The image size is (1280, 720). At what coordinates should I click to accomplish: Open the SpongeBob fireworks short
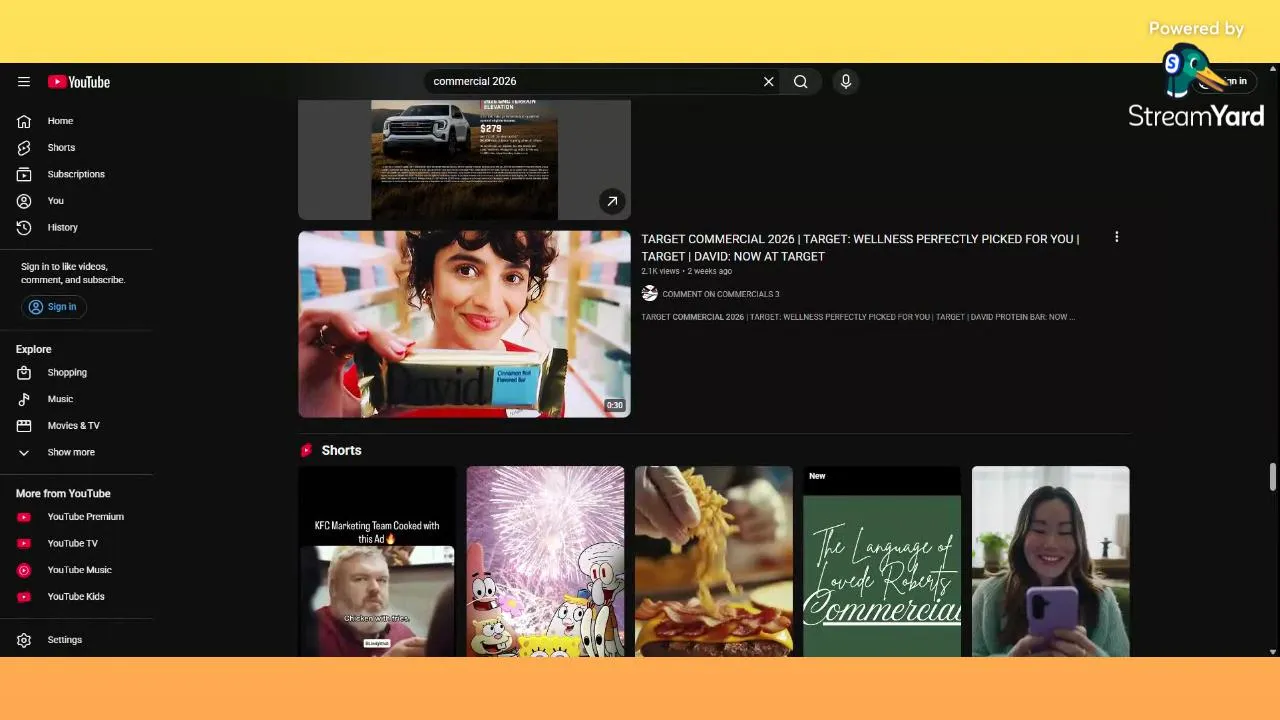tap(545, 561)
